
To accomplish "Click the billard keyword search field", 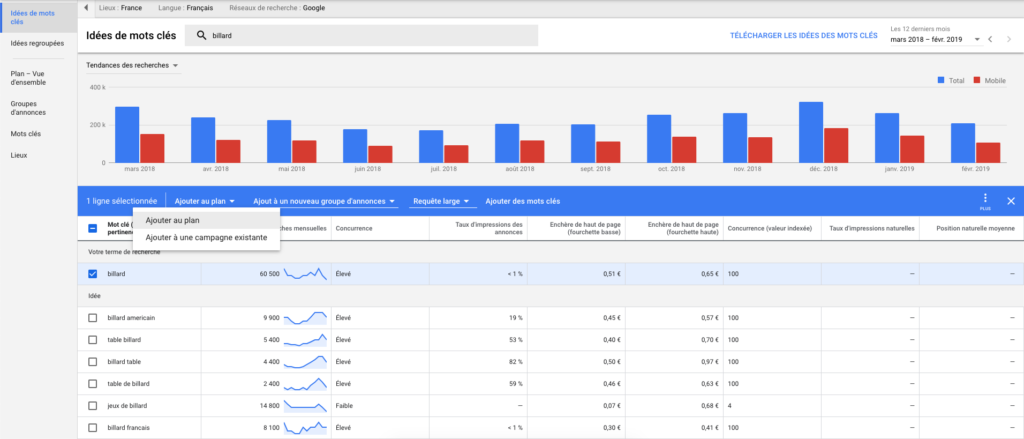I will pos(361,36).
